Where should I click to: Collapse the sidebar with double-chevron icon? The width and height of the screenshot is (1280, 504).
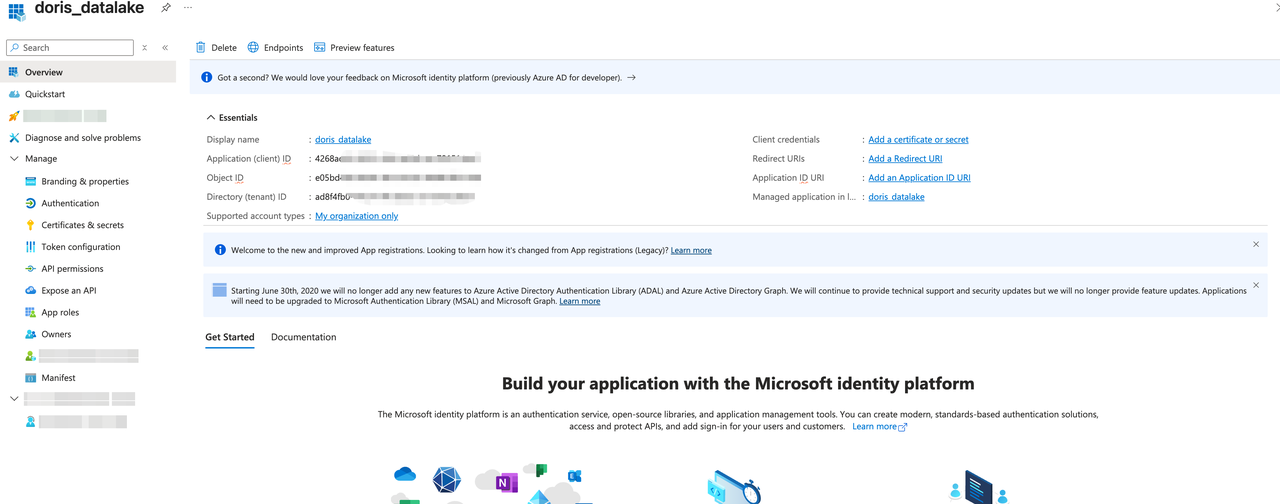click(x=165, y=47)
